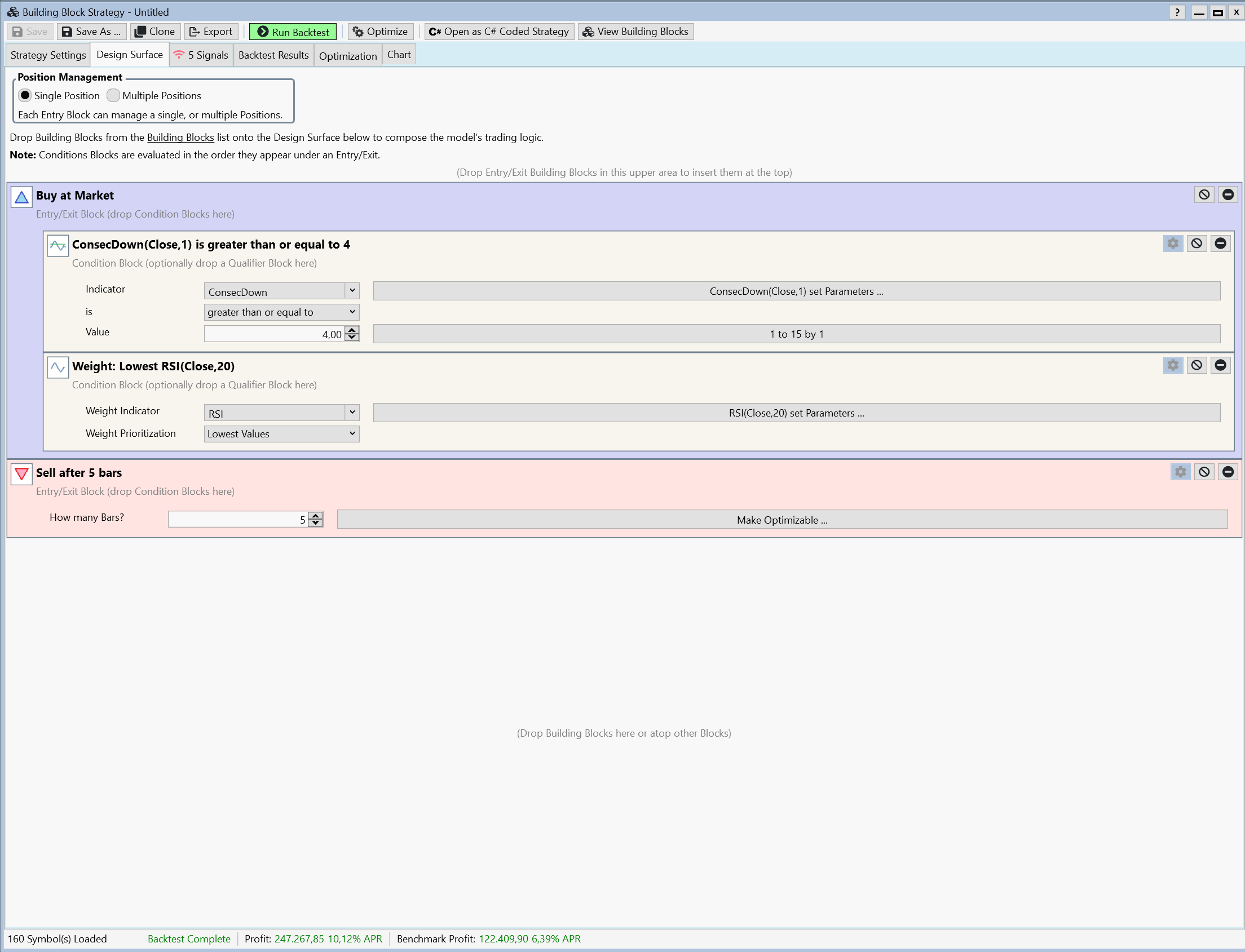Screen dimensions: 1245x952
Task: Remove the Weight Lowest RSI block
Action: (1220, 365)
